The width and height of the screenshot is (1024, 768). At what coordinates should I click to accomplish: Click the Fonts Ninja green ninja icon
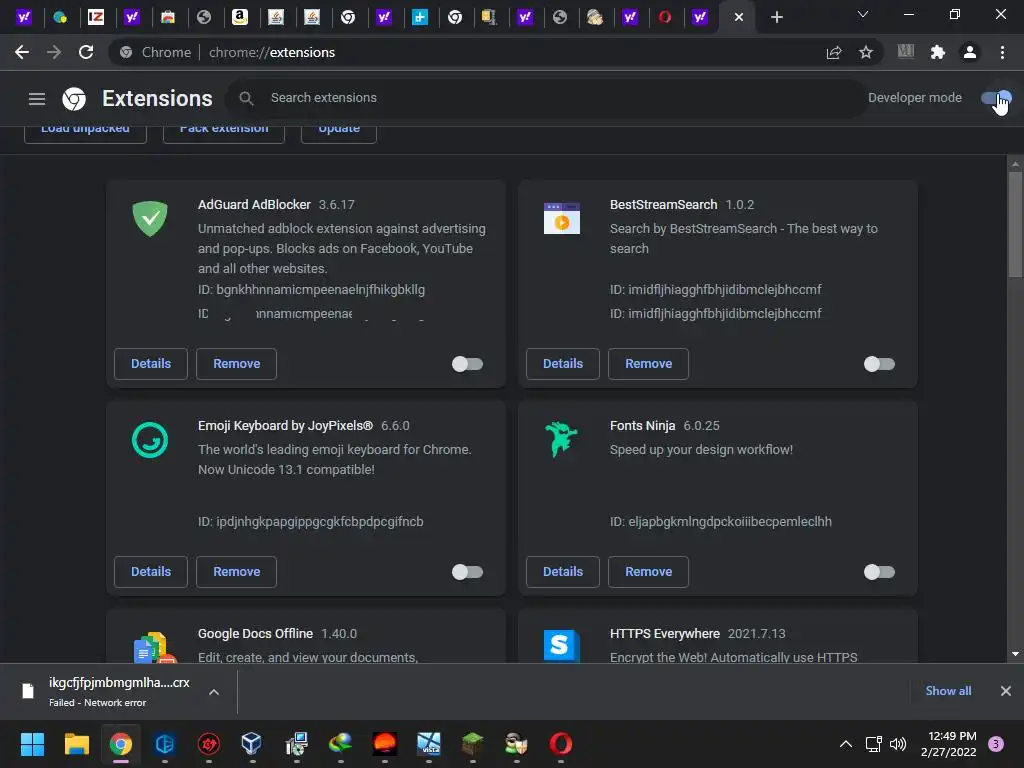pyautogui.click(x=562, y=439)
